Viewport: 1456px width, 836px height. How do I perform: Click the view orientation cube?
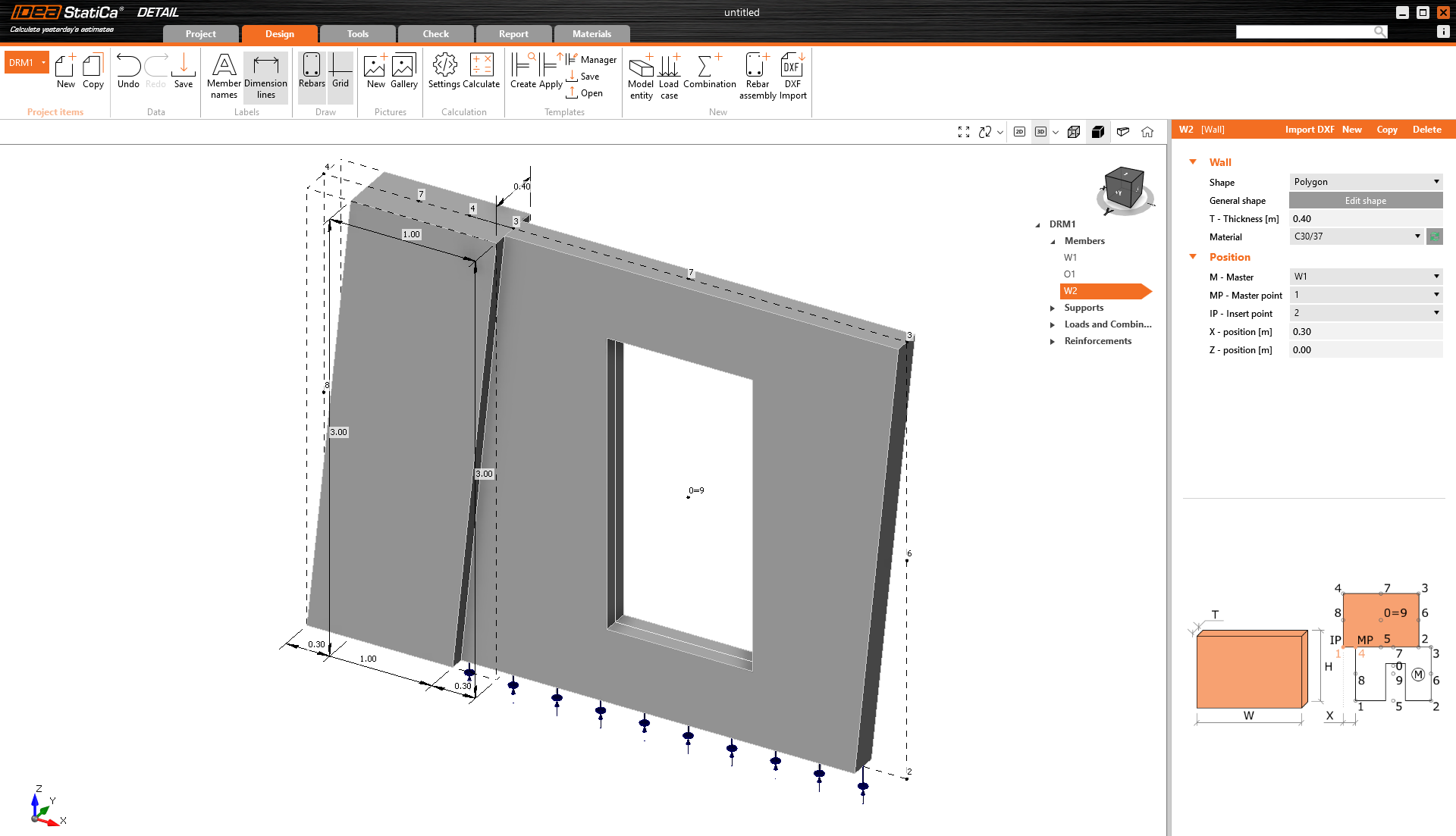click(1123, 189)
